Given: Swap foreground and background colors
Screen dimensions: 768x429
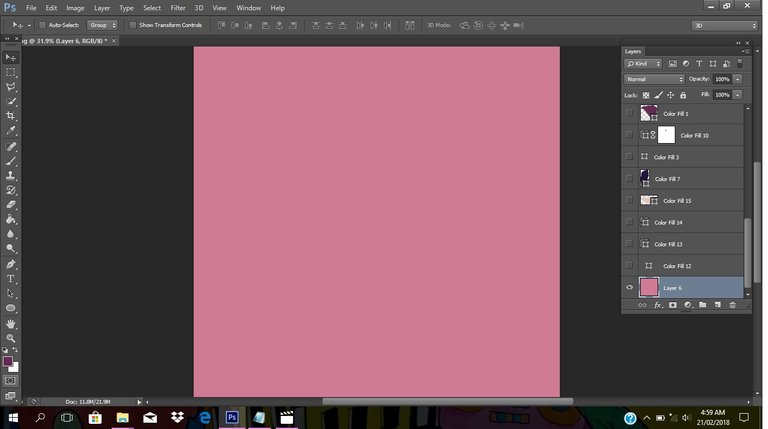Looking at the screenshot, I should [15, 350].
